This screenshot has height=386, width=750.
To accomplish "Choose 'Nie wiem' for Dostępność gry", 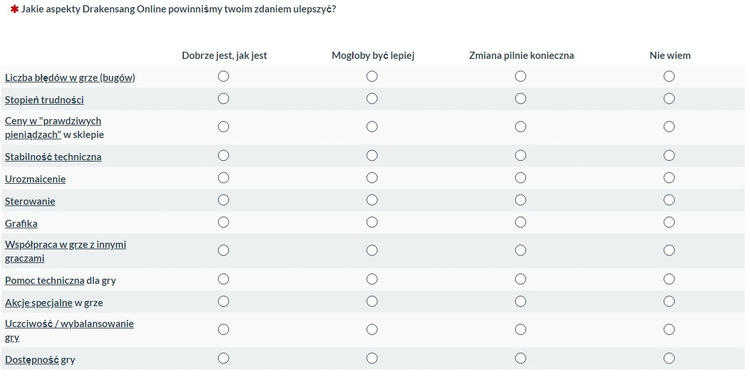I will coord(669,358).
